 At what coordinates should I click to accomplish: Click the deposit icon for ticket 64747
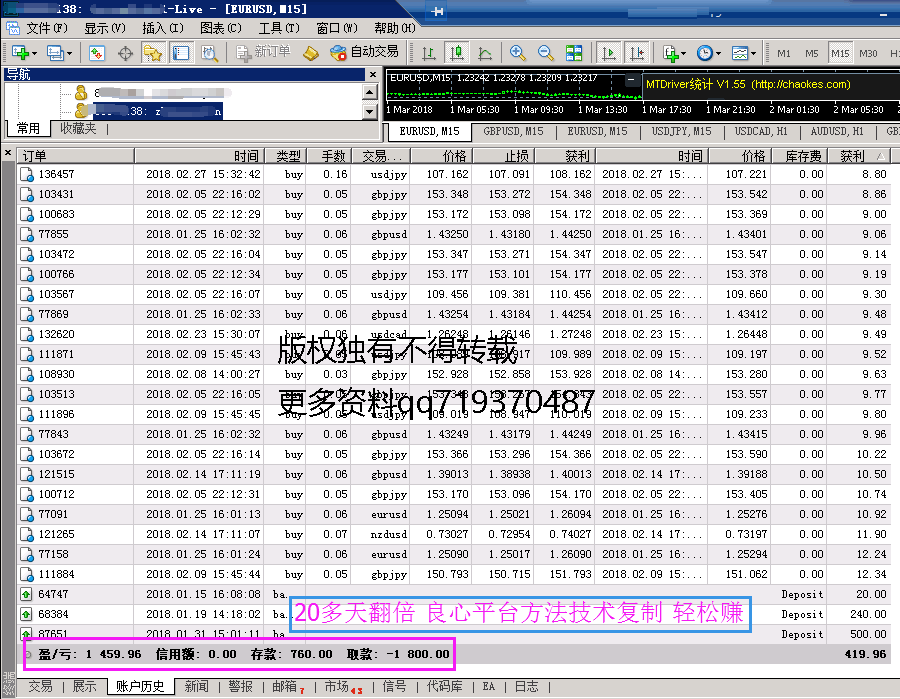click(x=26, y=595)
